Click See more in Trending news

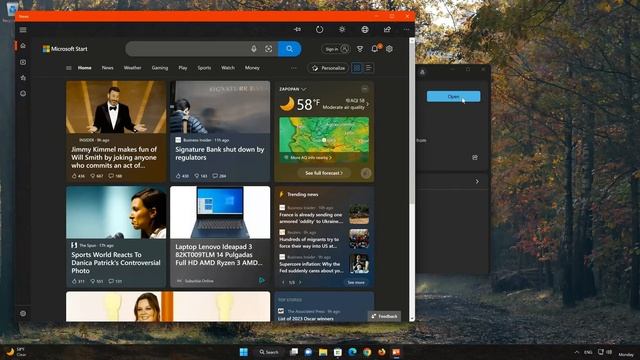pos(356,282)
